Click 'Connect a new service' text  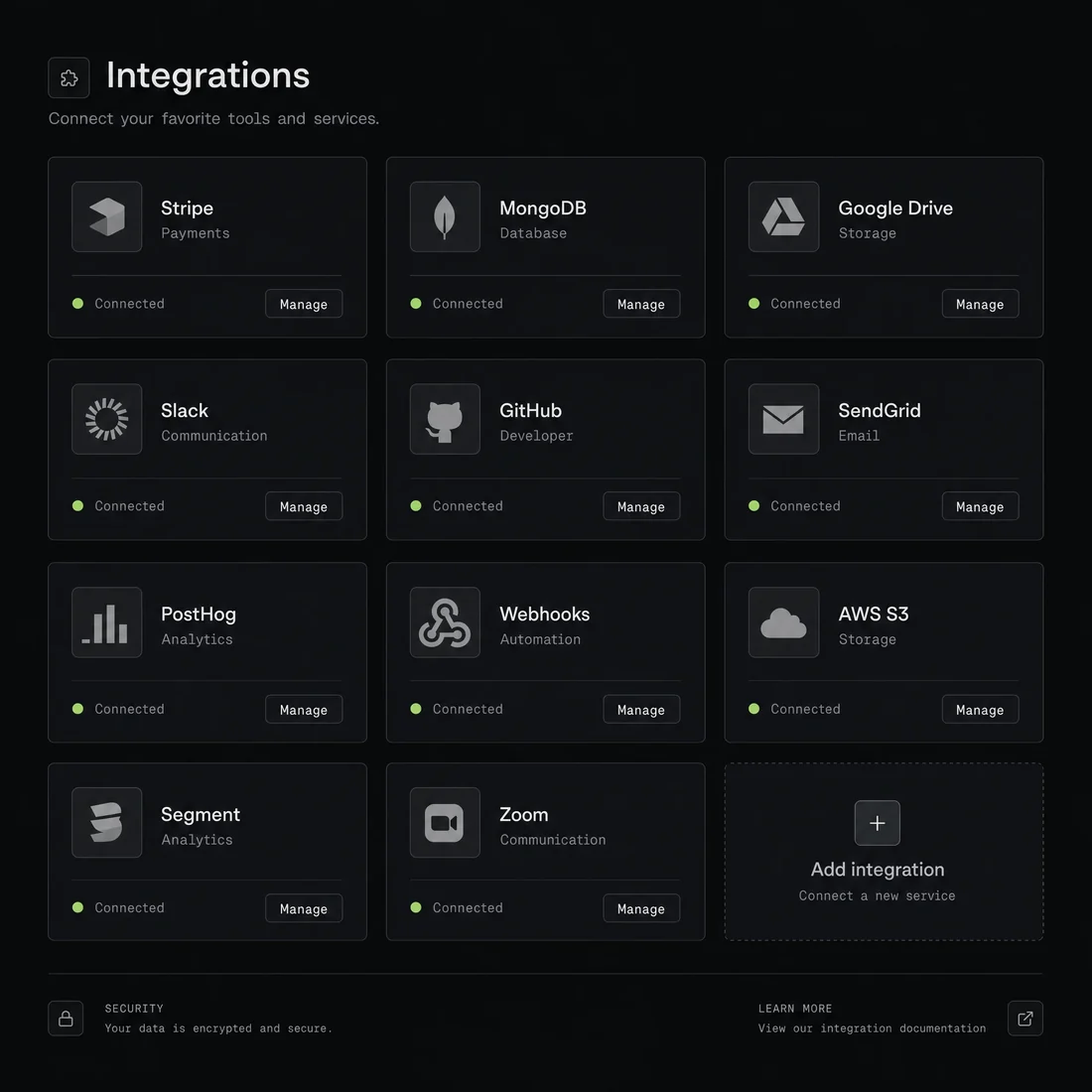878,895
